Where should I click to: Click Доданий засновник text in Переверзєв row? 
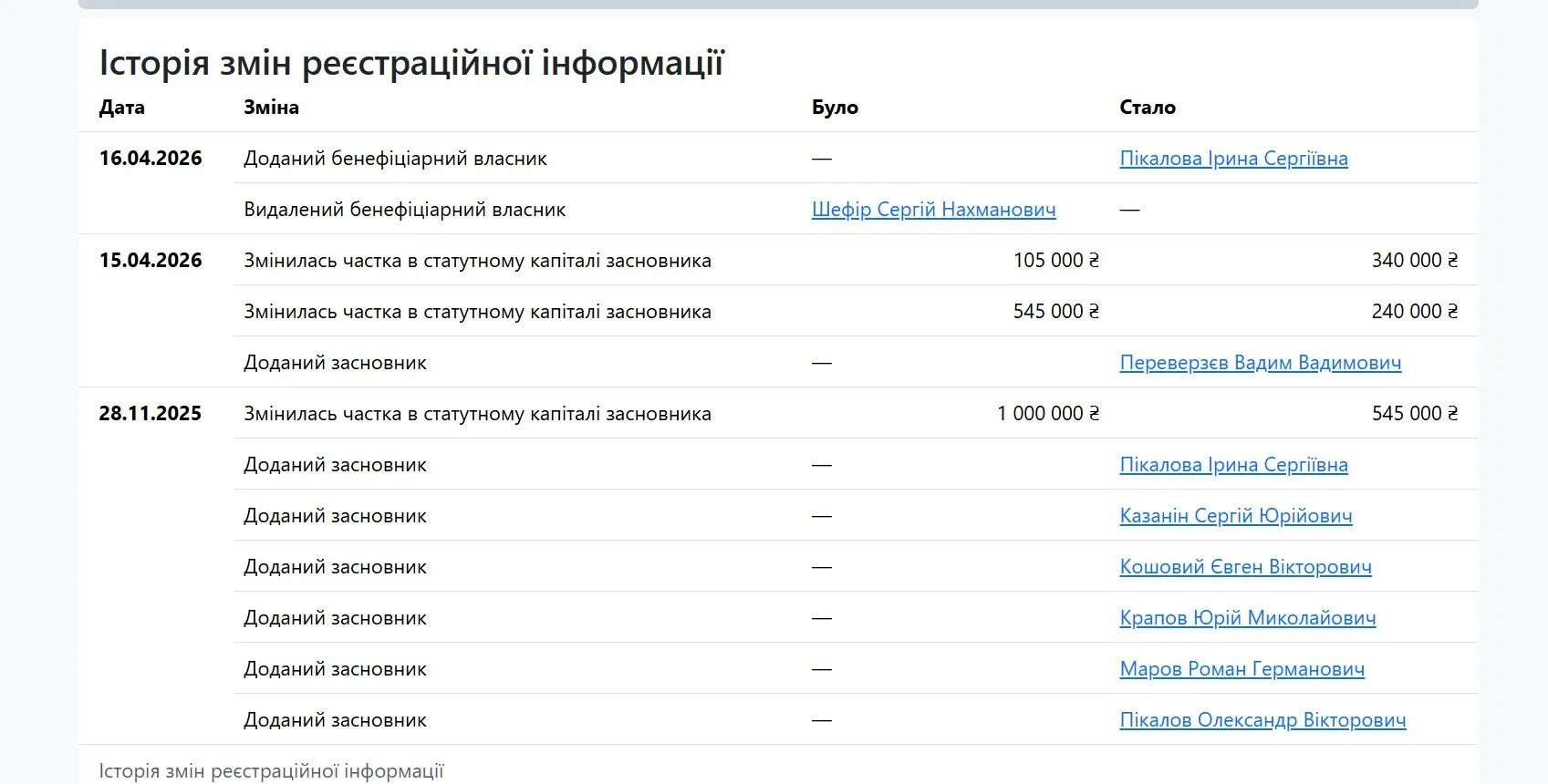click(335, 363)
